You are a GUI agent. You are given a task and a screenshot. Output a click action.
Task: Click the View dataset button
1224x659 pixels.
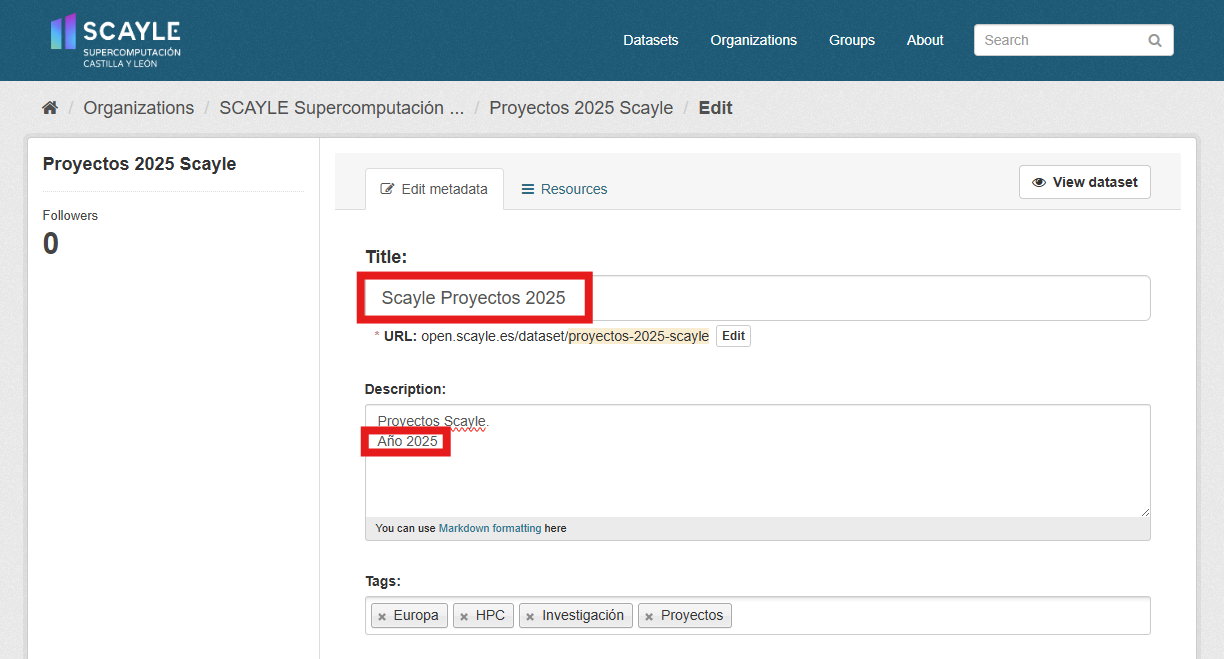1085,182
